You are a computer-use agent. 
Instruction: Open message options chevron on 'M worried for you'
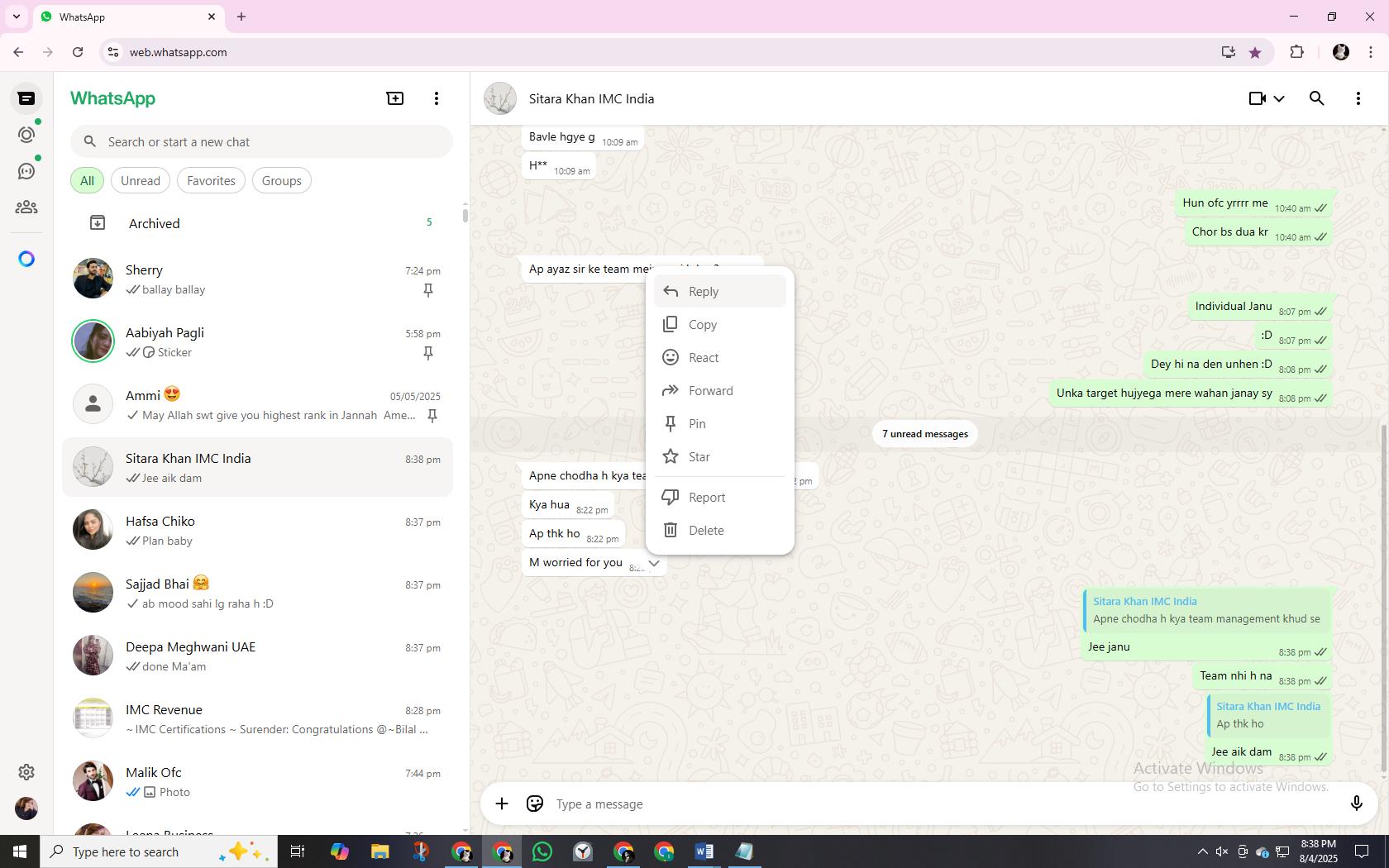tap(654, 563)
